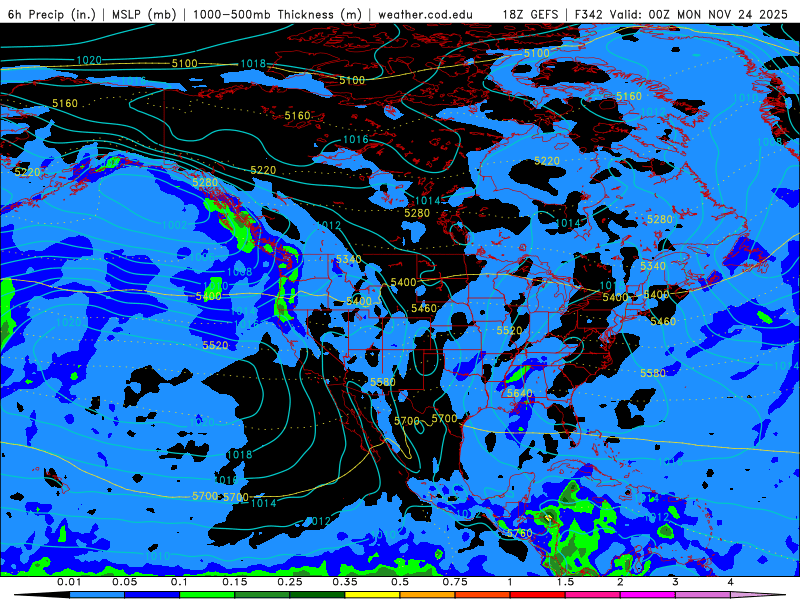
Task: Click the red 1–1.5 legend swatch
Action: 538,595
